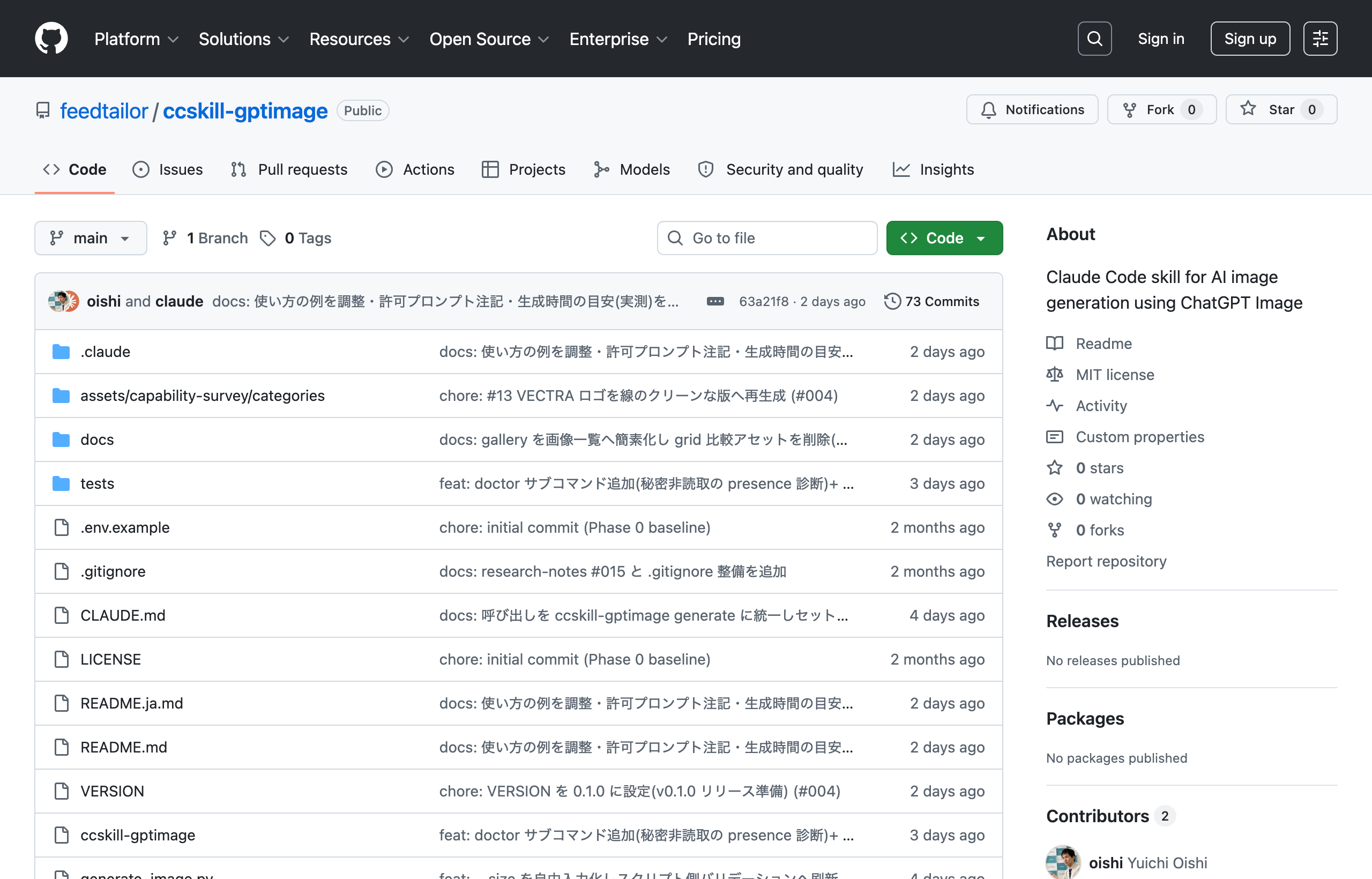Star this repository
The image size is (1372, 879).
point(1281,109)
